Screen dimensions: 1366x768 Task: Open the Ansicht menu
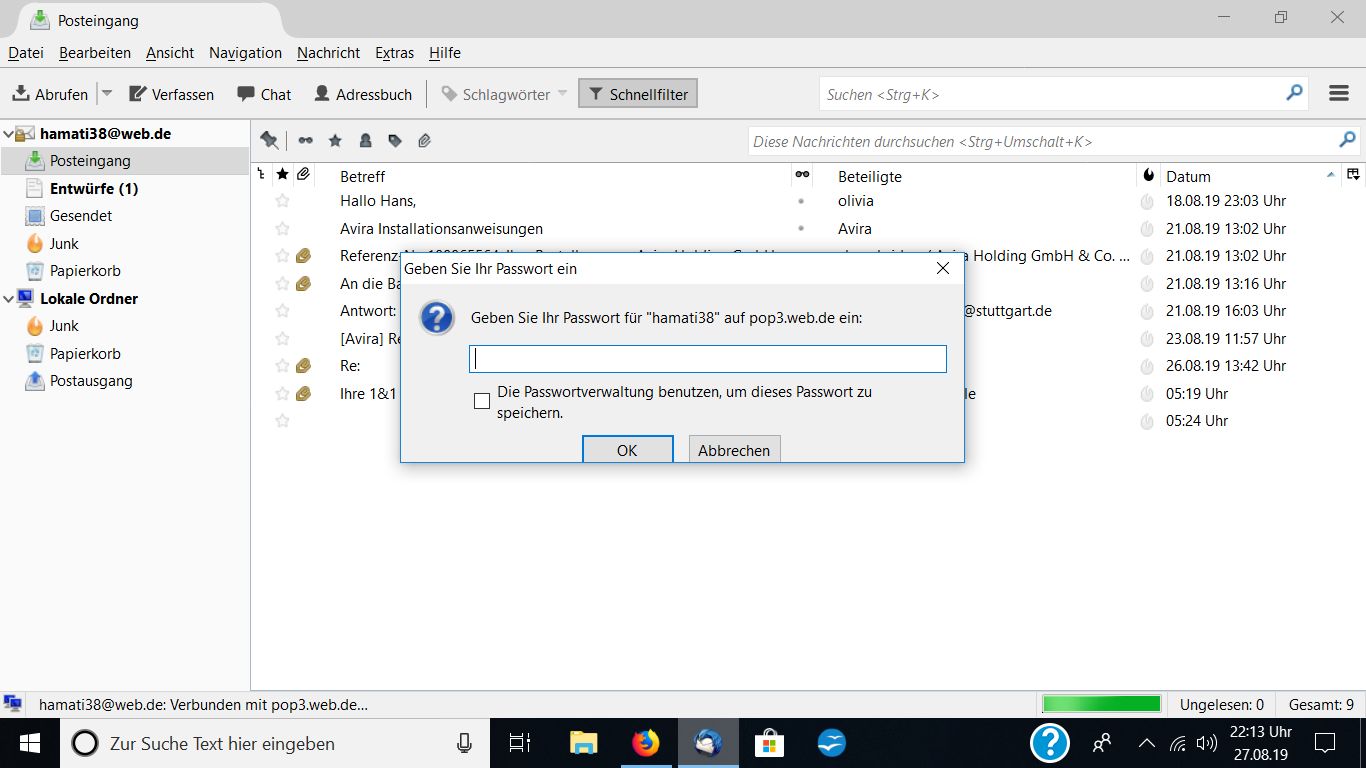click(170, 53)
